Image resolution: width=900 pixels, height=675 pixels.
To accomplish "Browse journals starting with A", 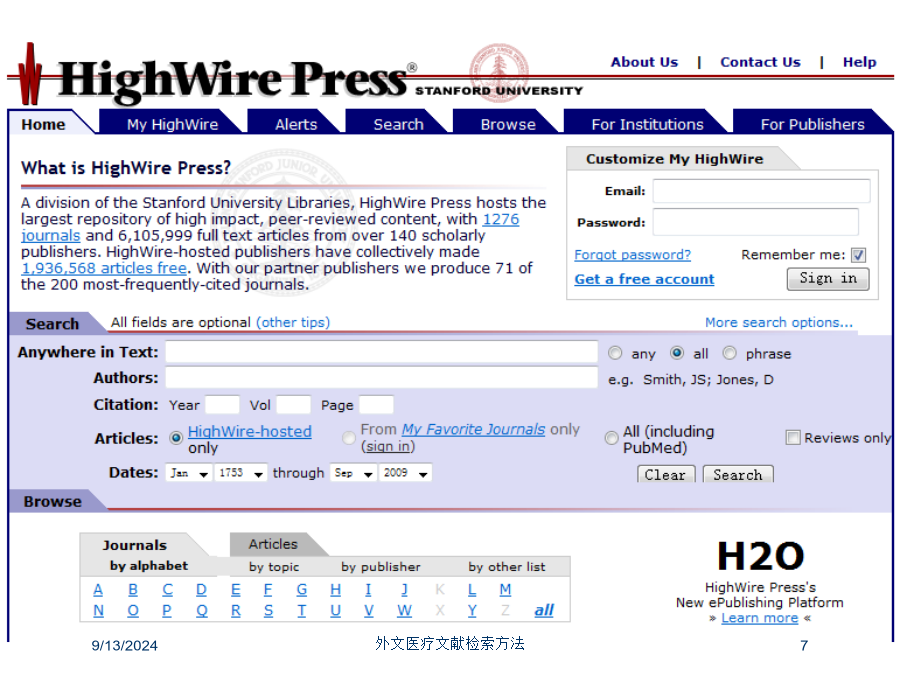I will [x=98, y=589].
